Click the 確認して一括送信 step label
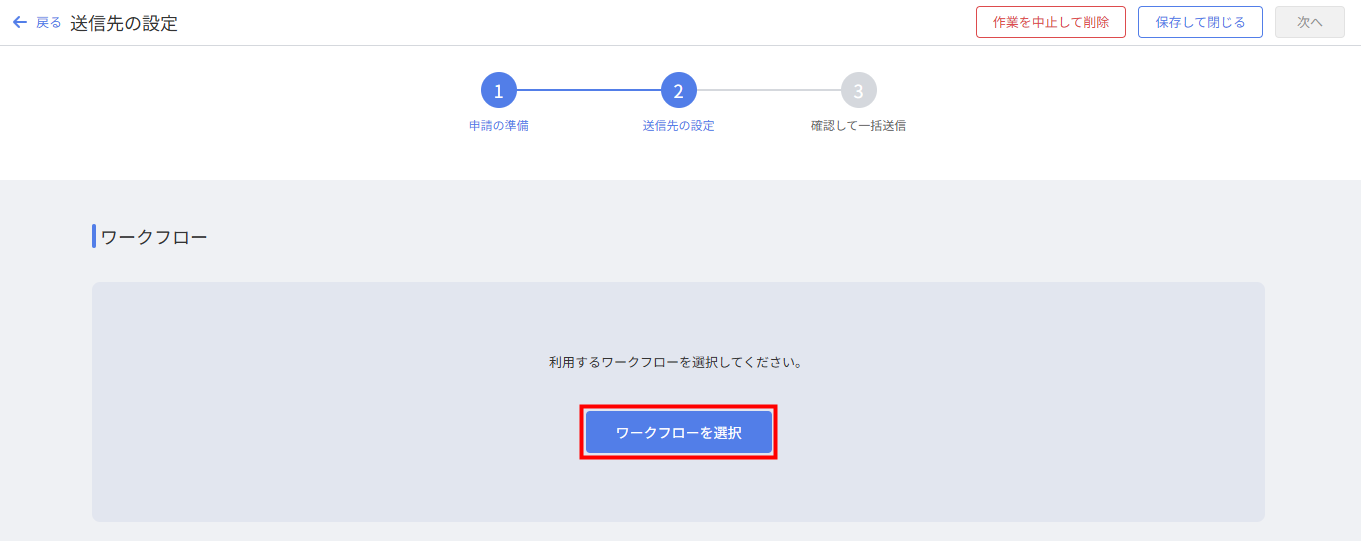This screenshot has height=541, width=1361. pos(858,126)
